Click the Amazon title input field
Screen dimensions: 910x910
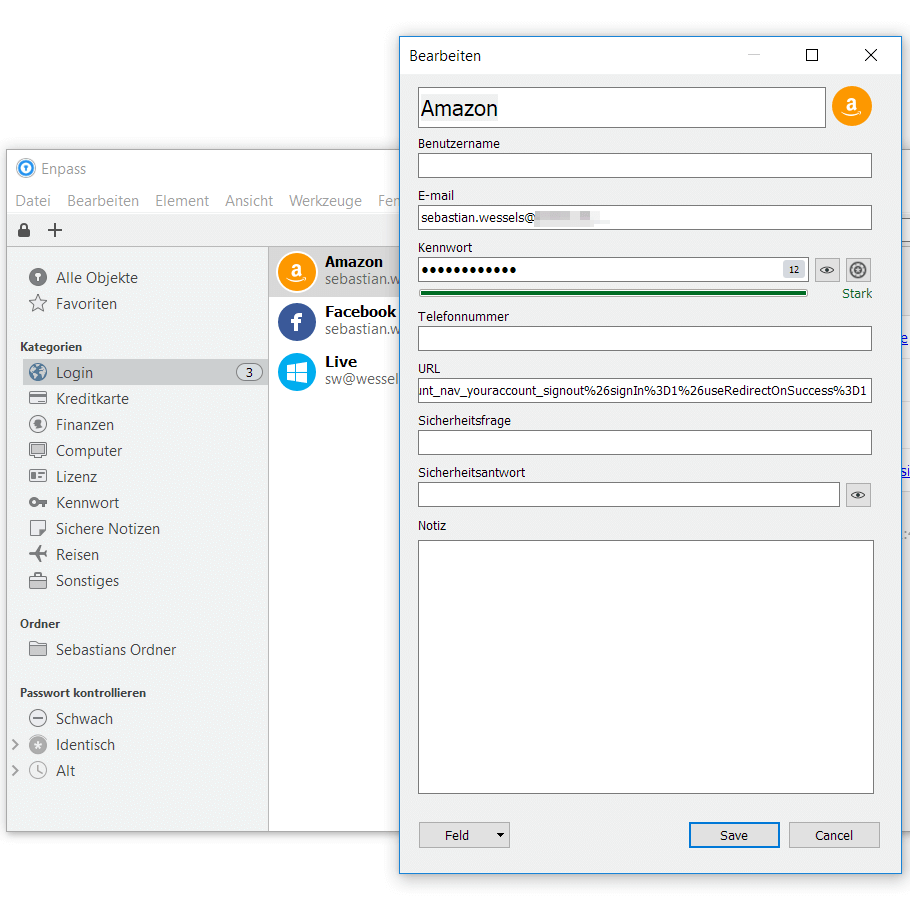[622, 108]
